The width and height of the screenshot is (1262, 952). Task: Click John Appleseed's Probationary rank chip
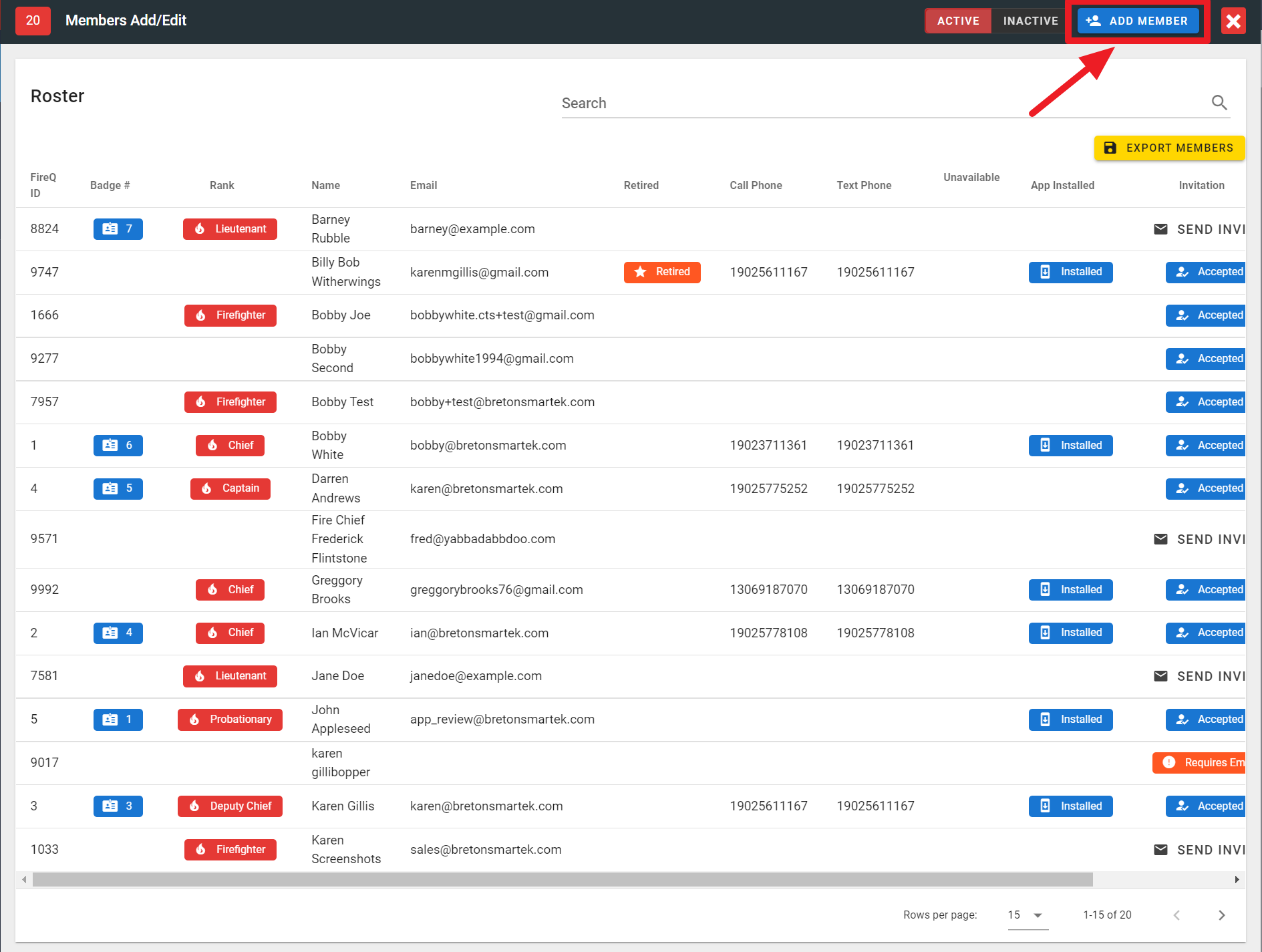230,720
